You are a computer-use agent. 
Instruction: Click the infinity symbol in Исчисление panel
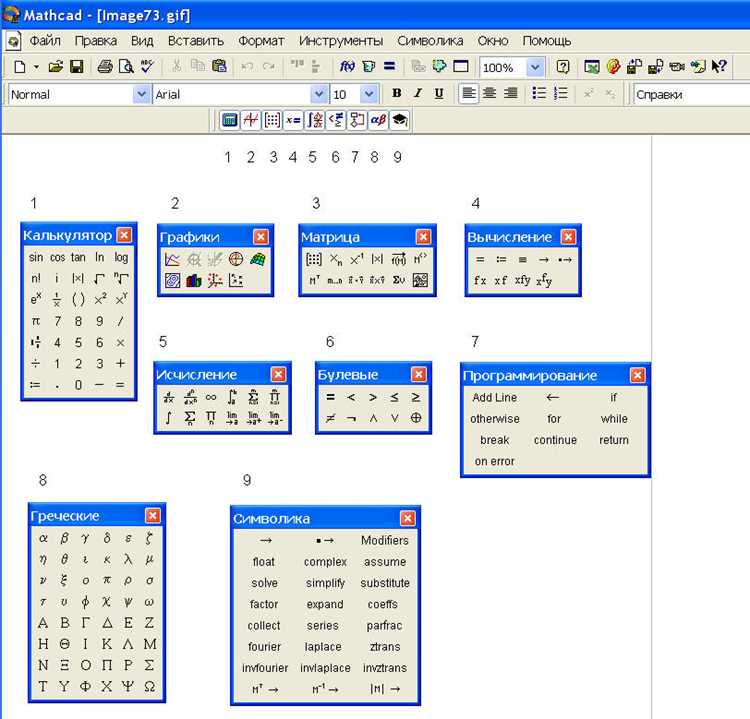(x=211, y=397)
